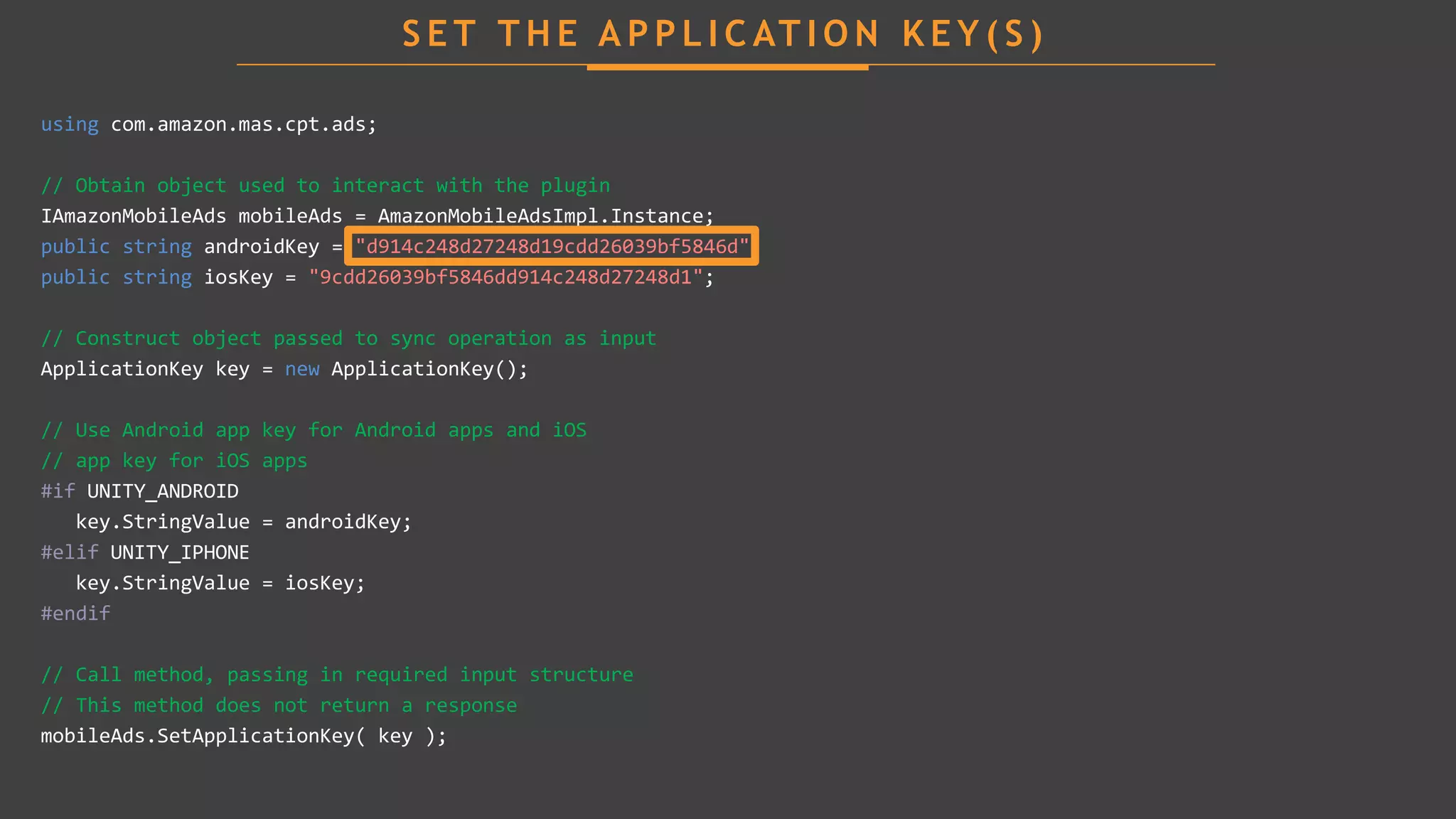
Task: Click the comment "// app key for iOS apps"
Action: [174, 461]
